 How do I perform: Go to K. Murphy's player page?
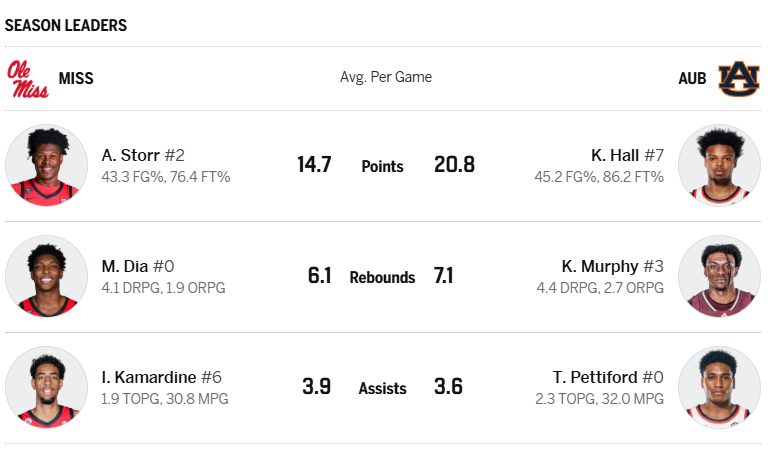pyautogui.click(x=599, y=266)
